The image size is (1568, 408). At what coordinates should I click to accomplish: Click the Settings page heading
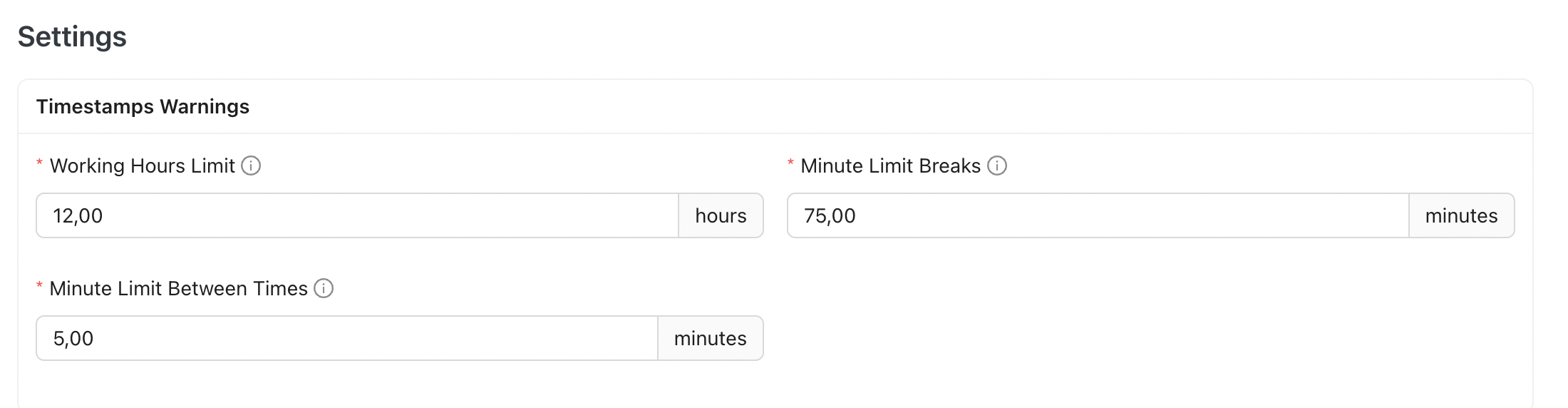click(72, 36)
